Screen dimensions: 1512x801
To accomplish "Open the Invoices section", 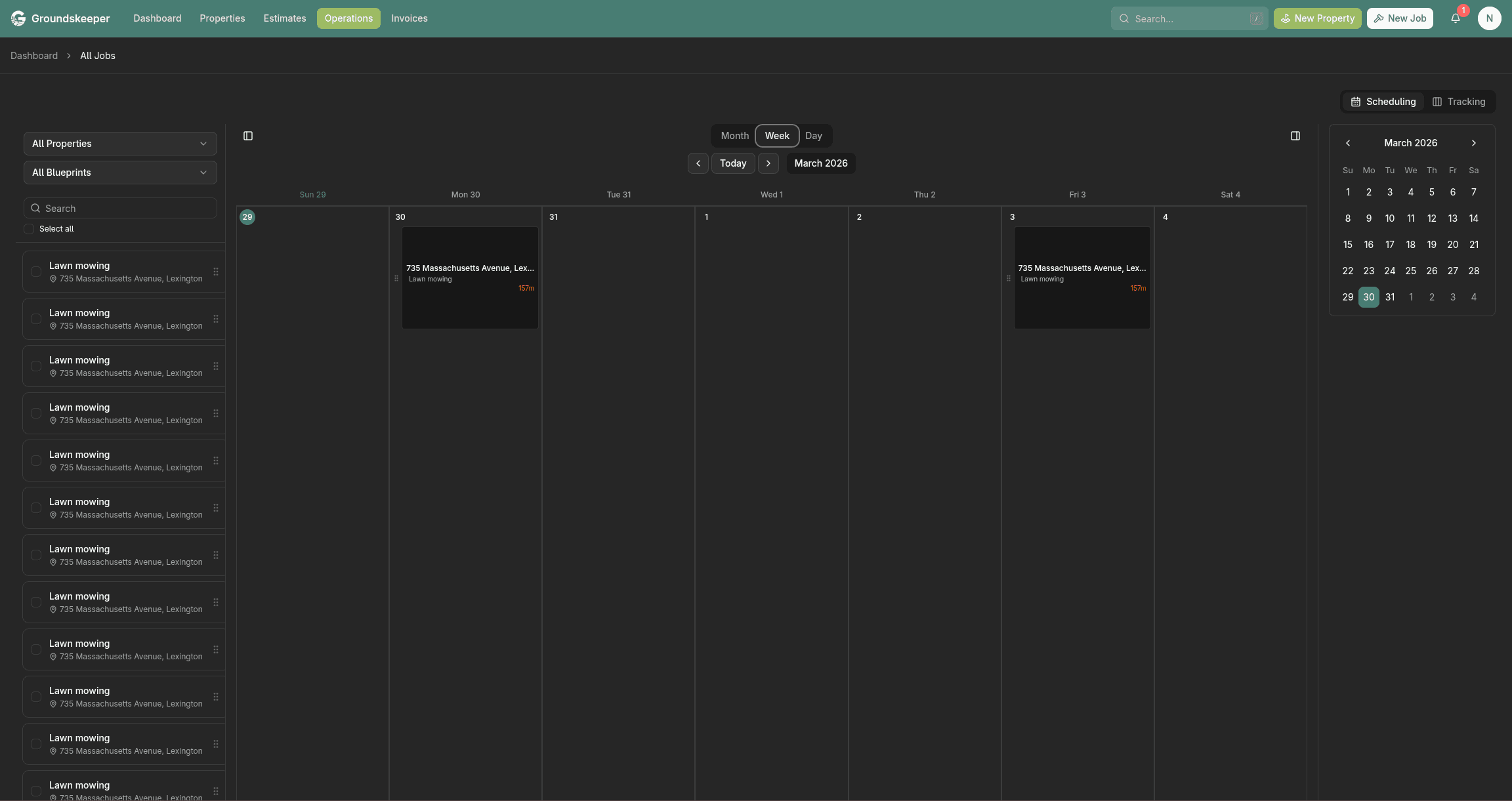I will coord(409,18).
